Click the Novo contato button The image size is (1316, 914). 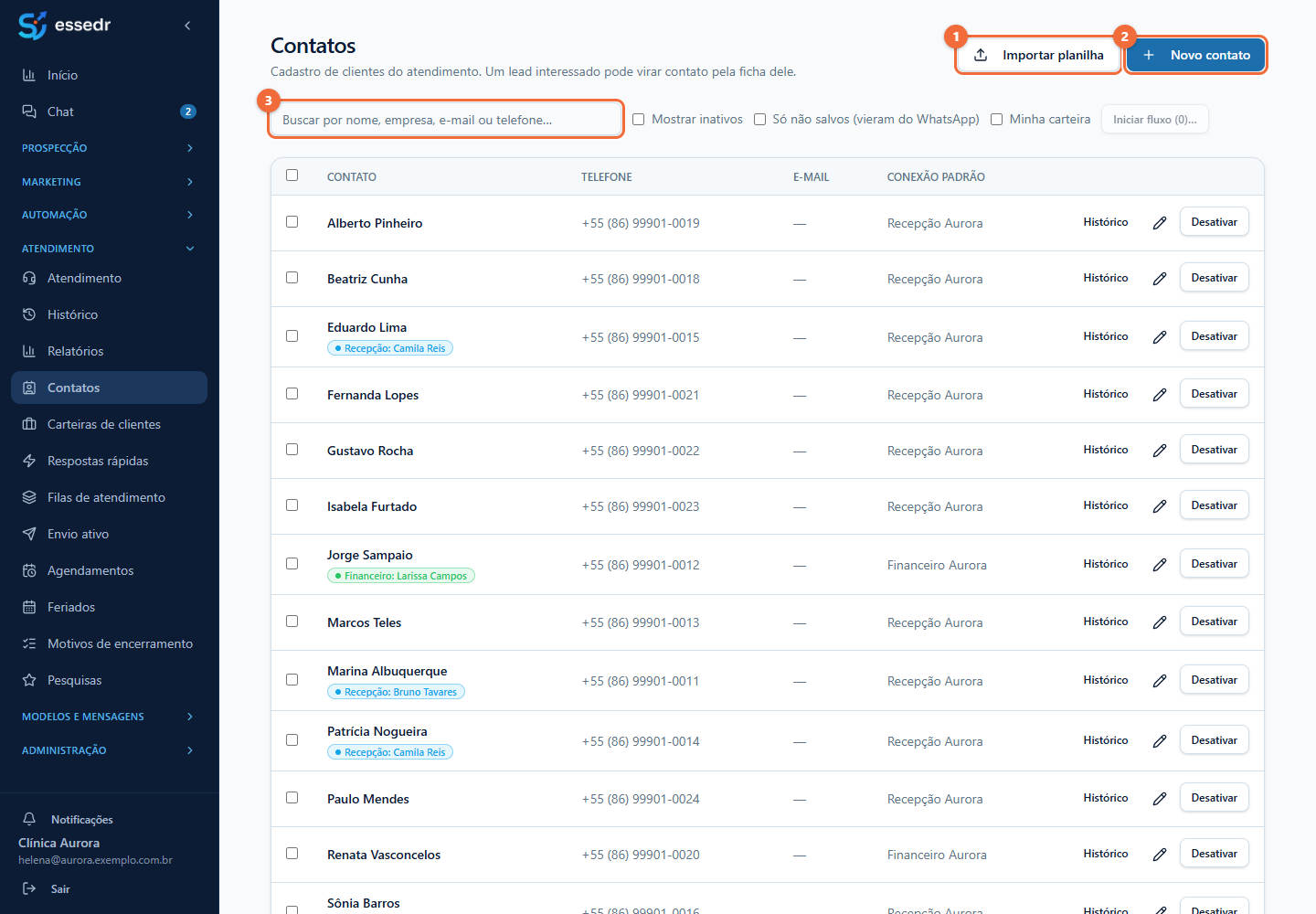click(1195, 55)
